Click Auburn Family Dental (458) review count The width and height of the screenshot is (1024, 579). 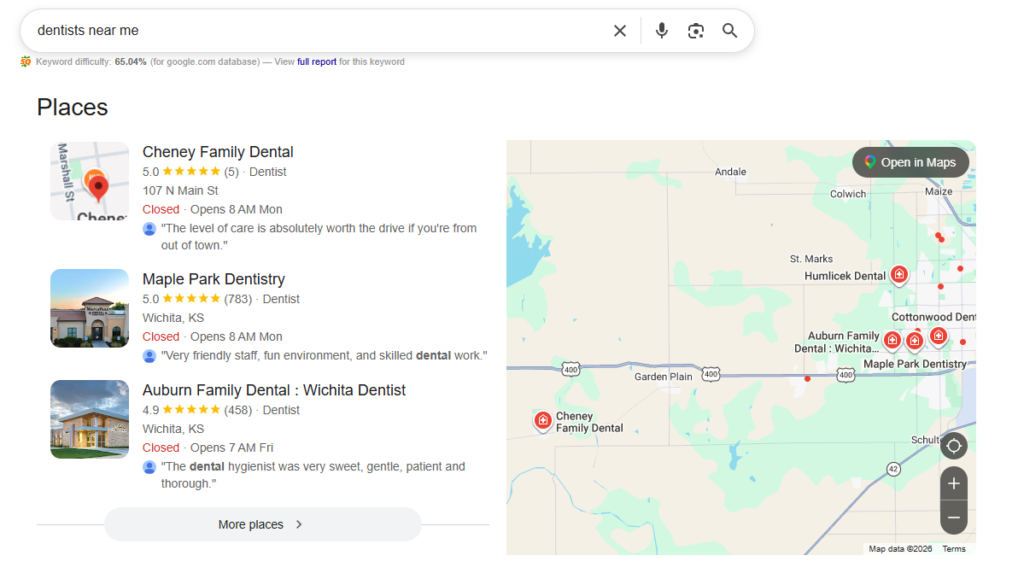tap(238, 411)
